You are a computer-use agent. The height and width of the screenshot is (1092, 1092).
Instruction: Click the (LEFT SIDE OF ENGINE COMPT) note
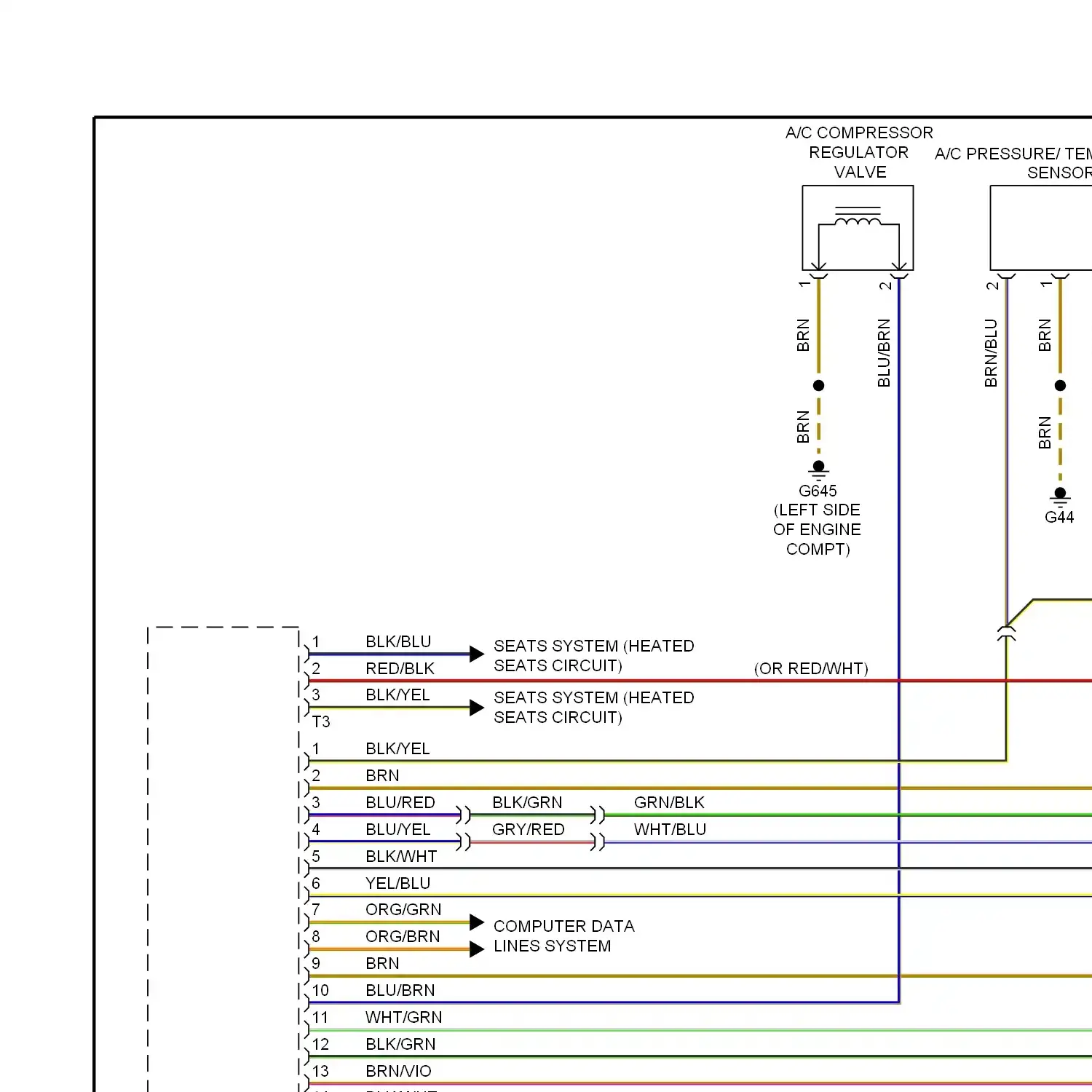[817, 529]
